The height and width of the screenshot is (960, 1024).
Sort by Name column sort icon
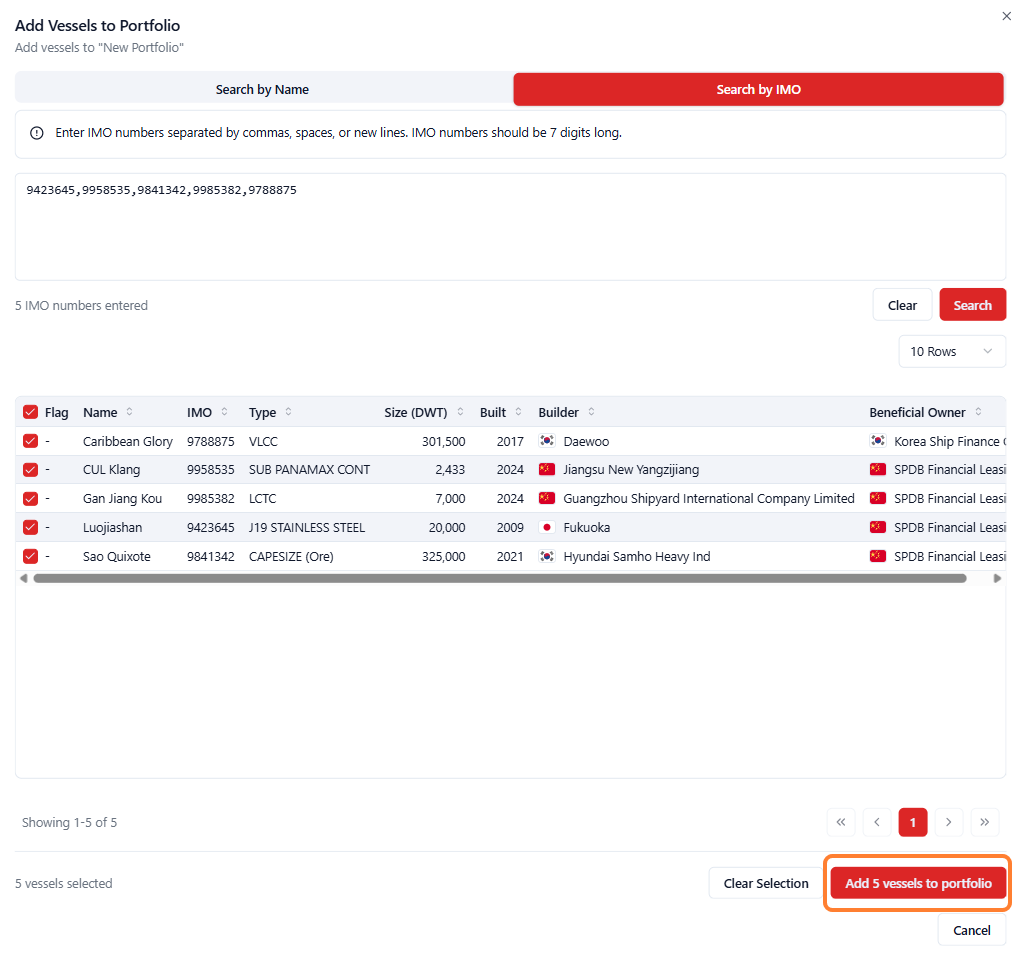[x=129, y=412]
